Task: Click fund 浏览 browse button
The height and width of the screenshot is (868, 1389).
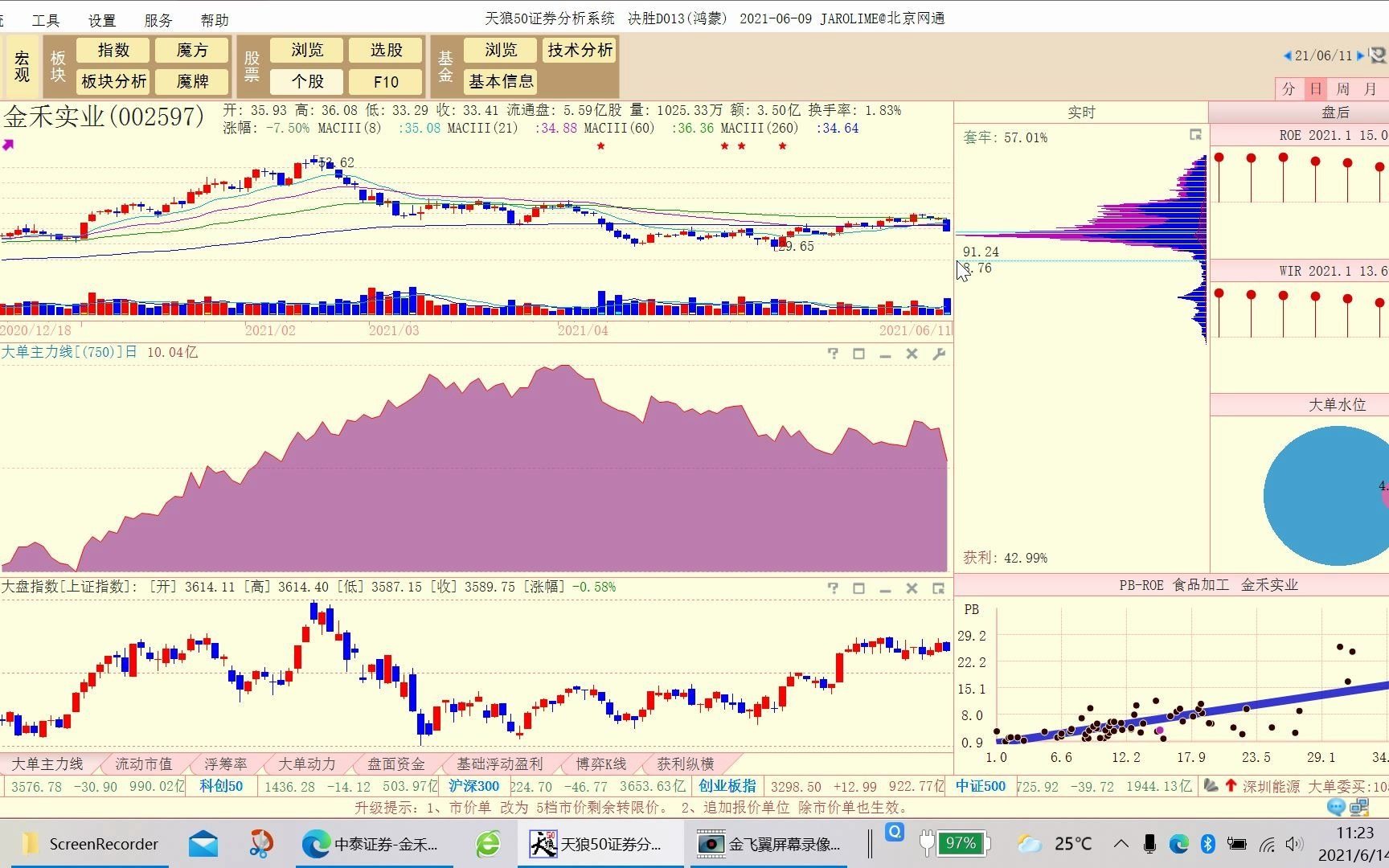Action: [501, 50]
